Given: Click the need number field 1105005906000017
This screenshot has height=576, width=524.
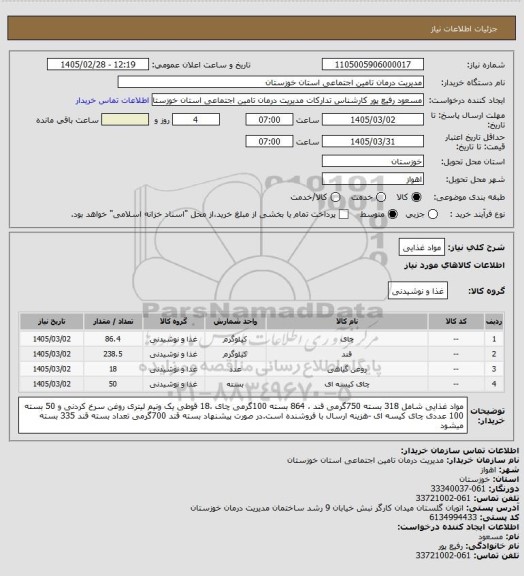Looking at the screenshot, I should tap(373, 65).
